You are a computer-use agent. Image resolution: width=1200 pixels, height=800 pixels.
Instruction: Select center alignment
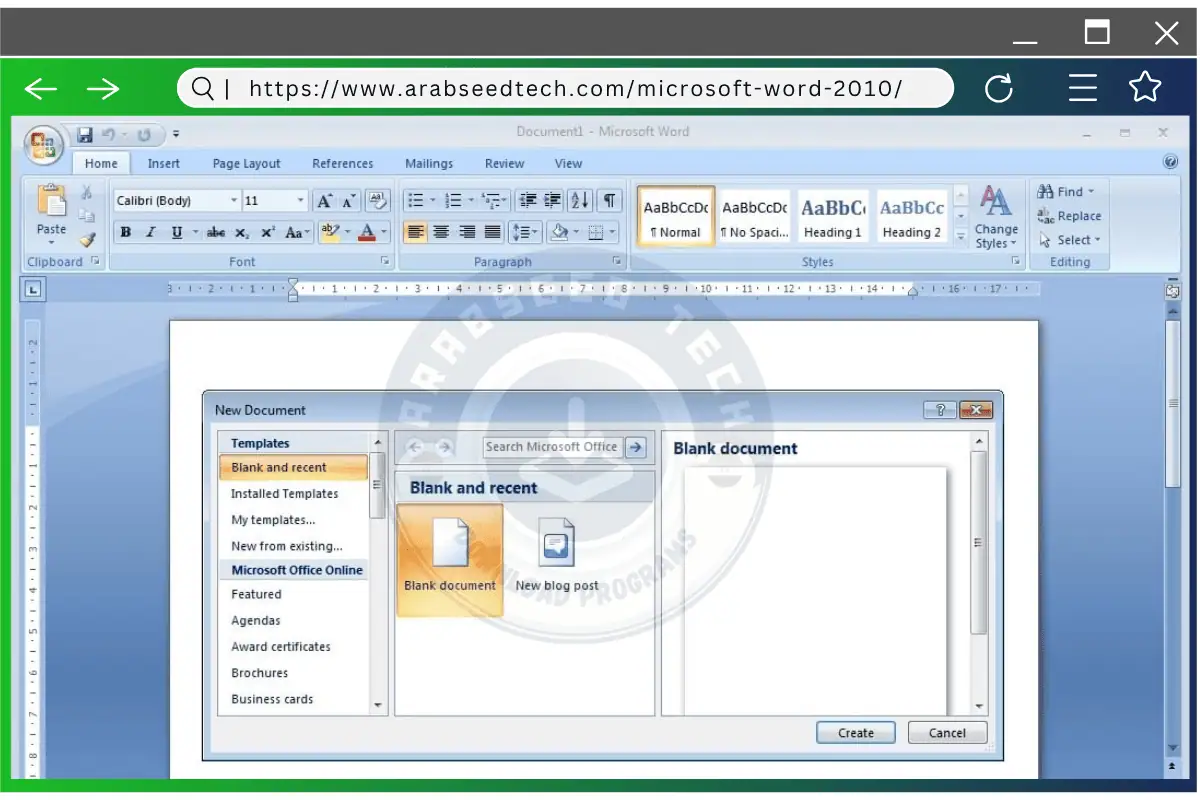click(x=441, y=231)
